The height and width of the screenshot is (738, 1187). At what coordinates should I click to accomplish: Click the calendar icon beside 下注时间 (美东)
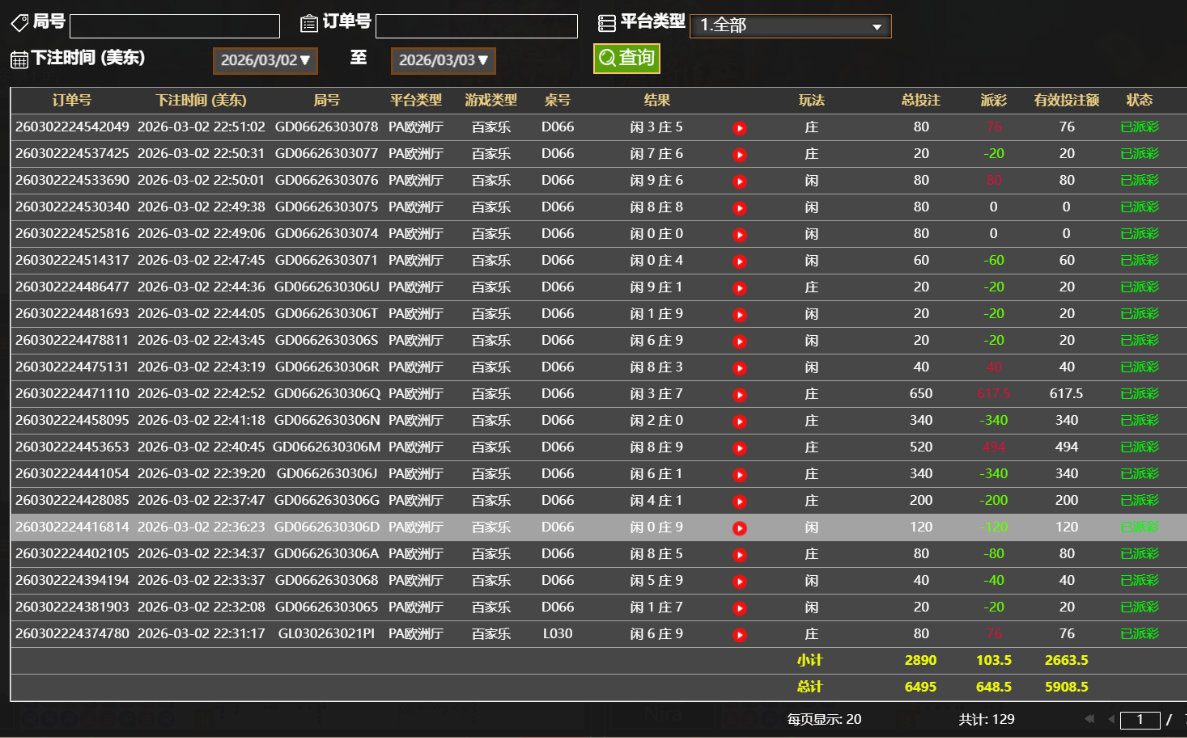click(18, 60)
